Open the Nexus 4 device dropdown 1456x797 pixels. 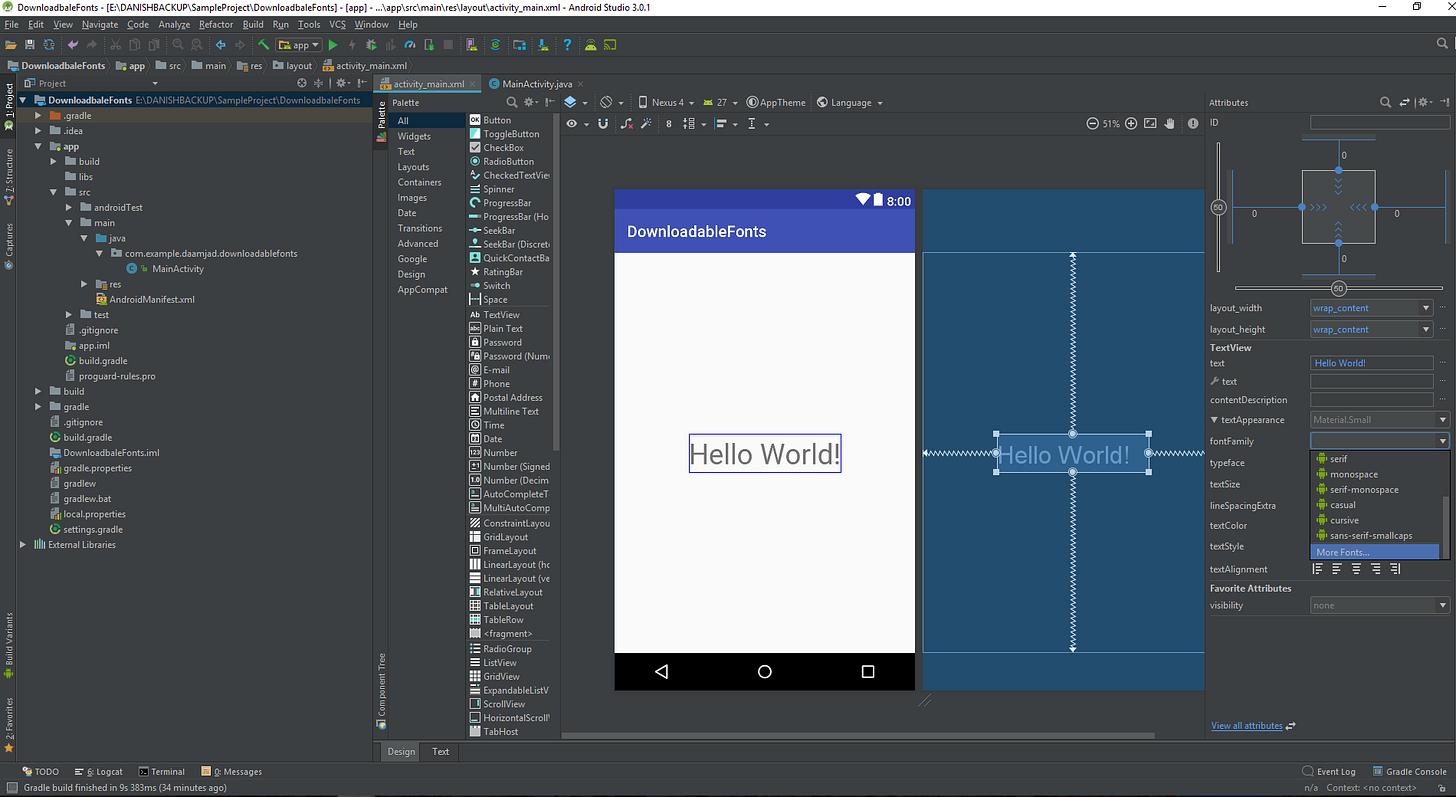pos(668,101)
